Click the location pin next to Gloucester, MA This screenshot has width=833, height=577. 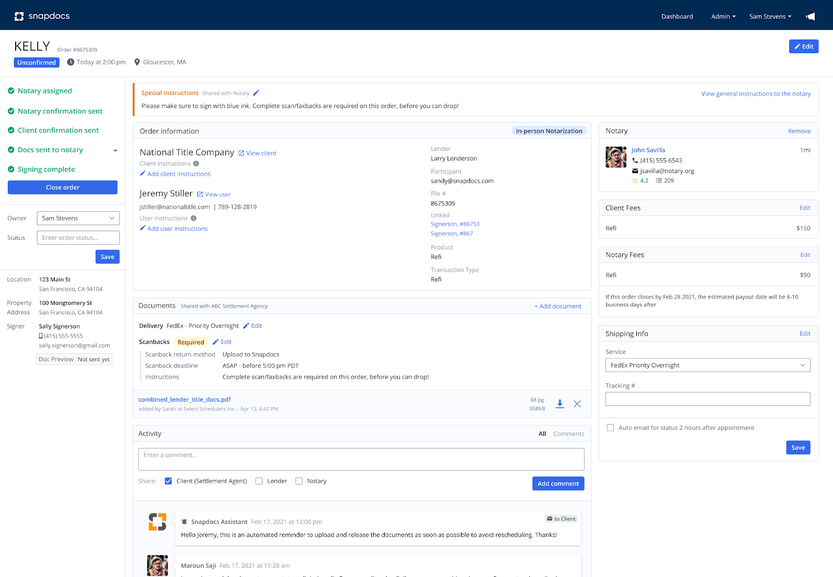pos(137,62)
